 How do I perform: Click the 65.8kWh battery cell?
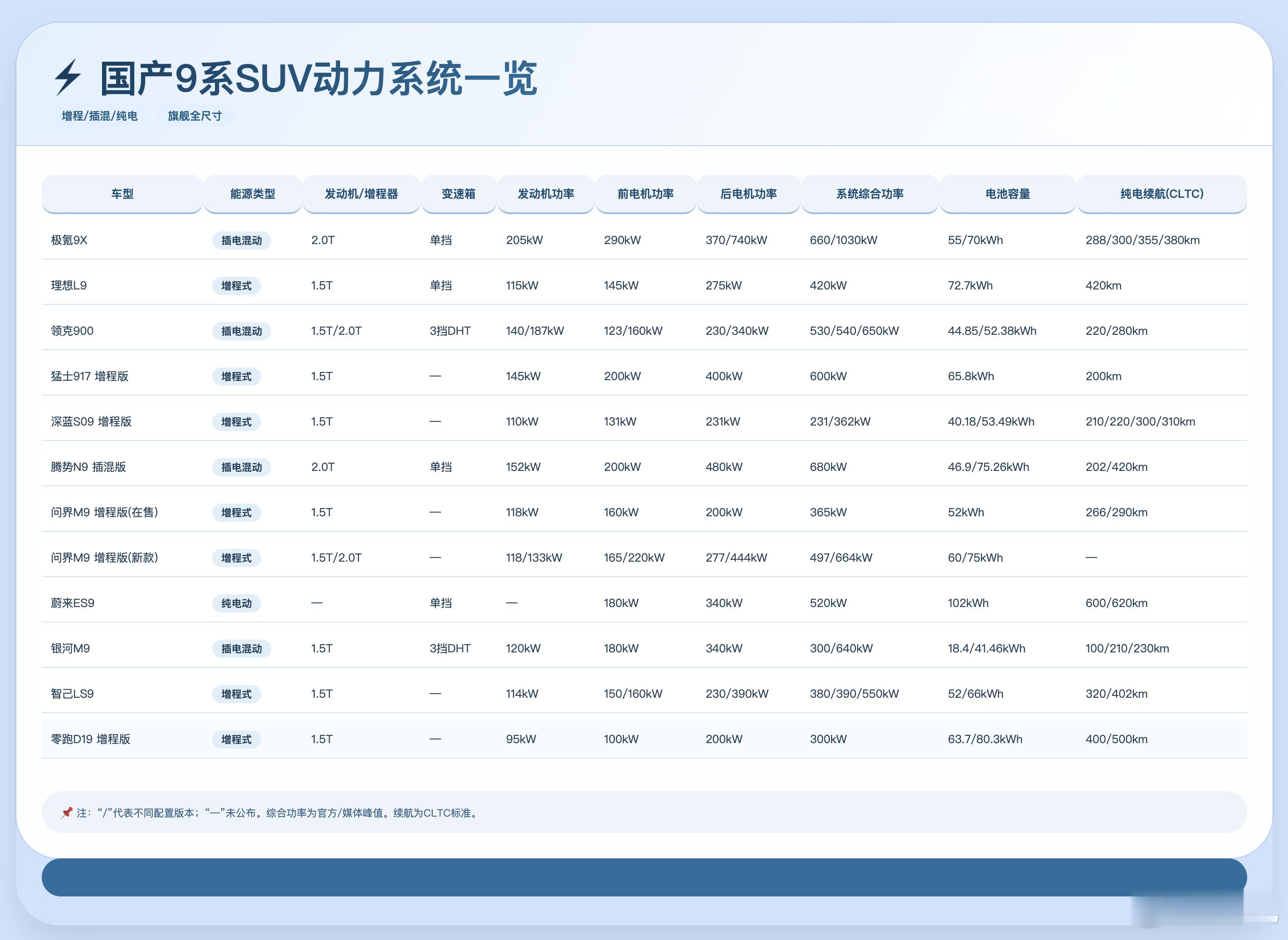(x=971, y=376)
